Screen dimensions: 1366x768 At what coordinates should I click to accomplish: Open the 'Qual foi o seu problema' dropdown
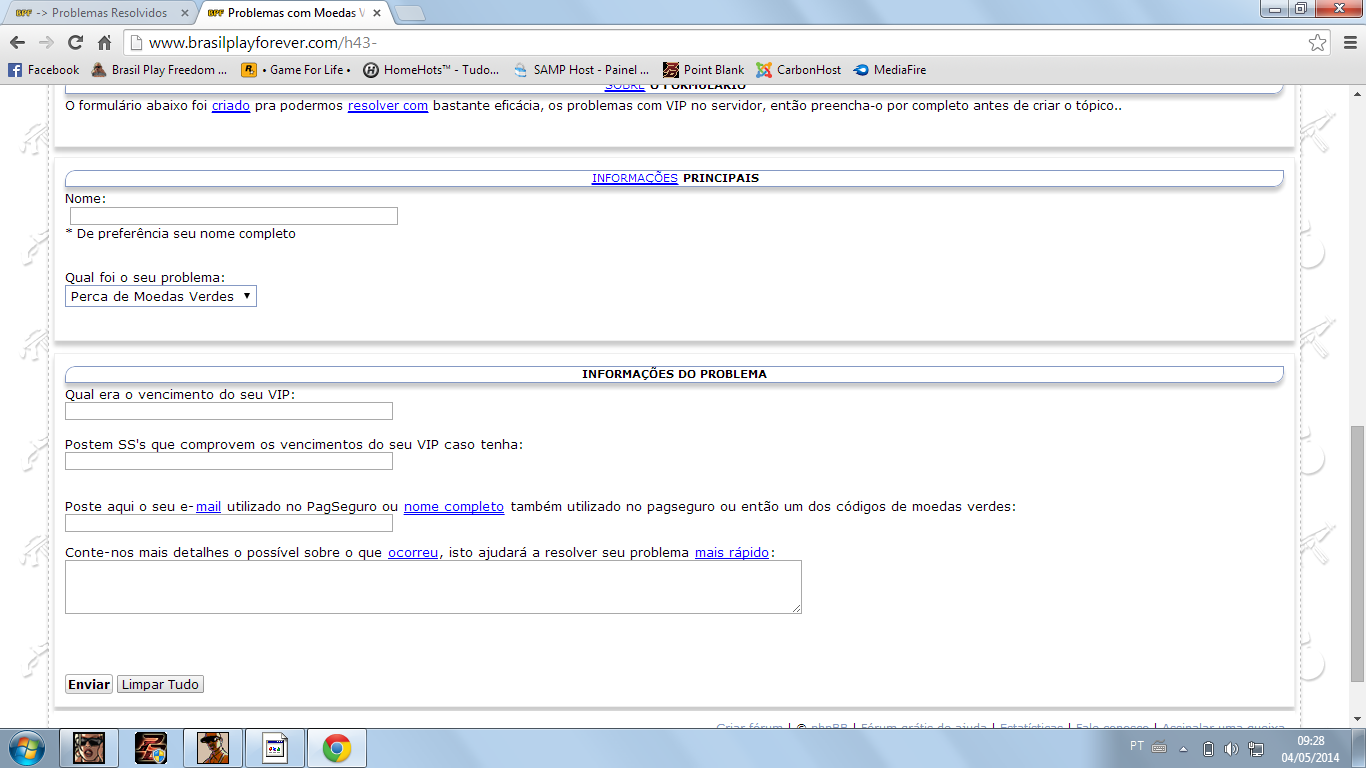click(x=161, y=296)
